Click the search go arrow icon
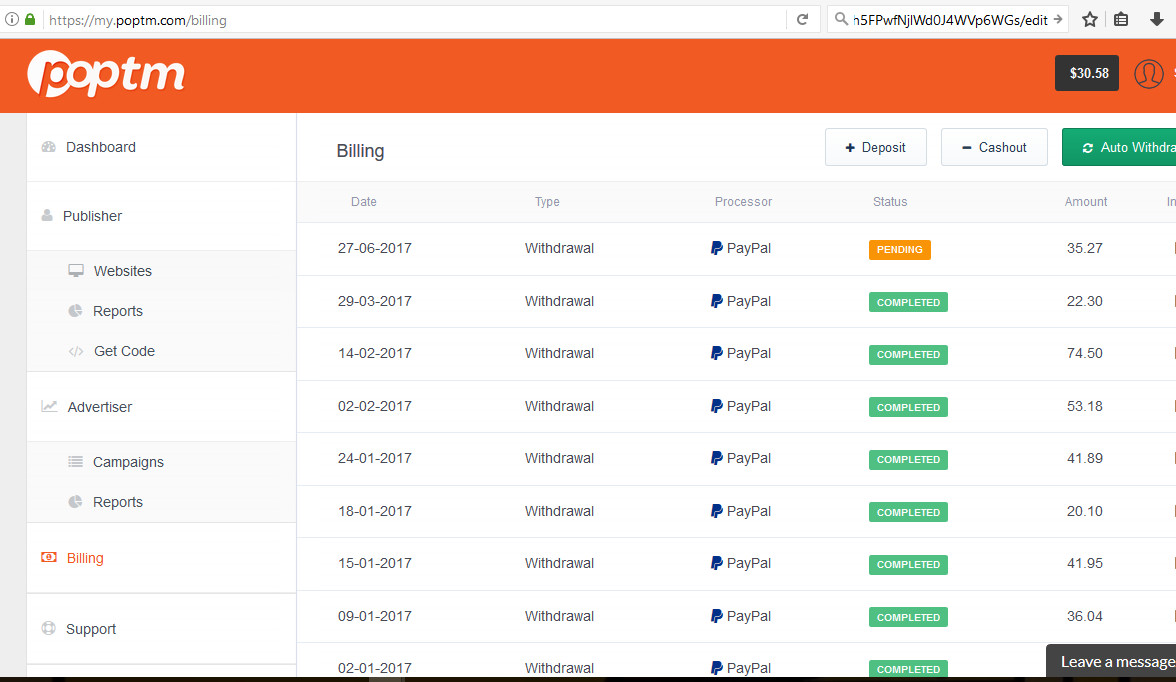Screen dimensions: 1176x682 pyautogui.click(x=1058, y=20)
